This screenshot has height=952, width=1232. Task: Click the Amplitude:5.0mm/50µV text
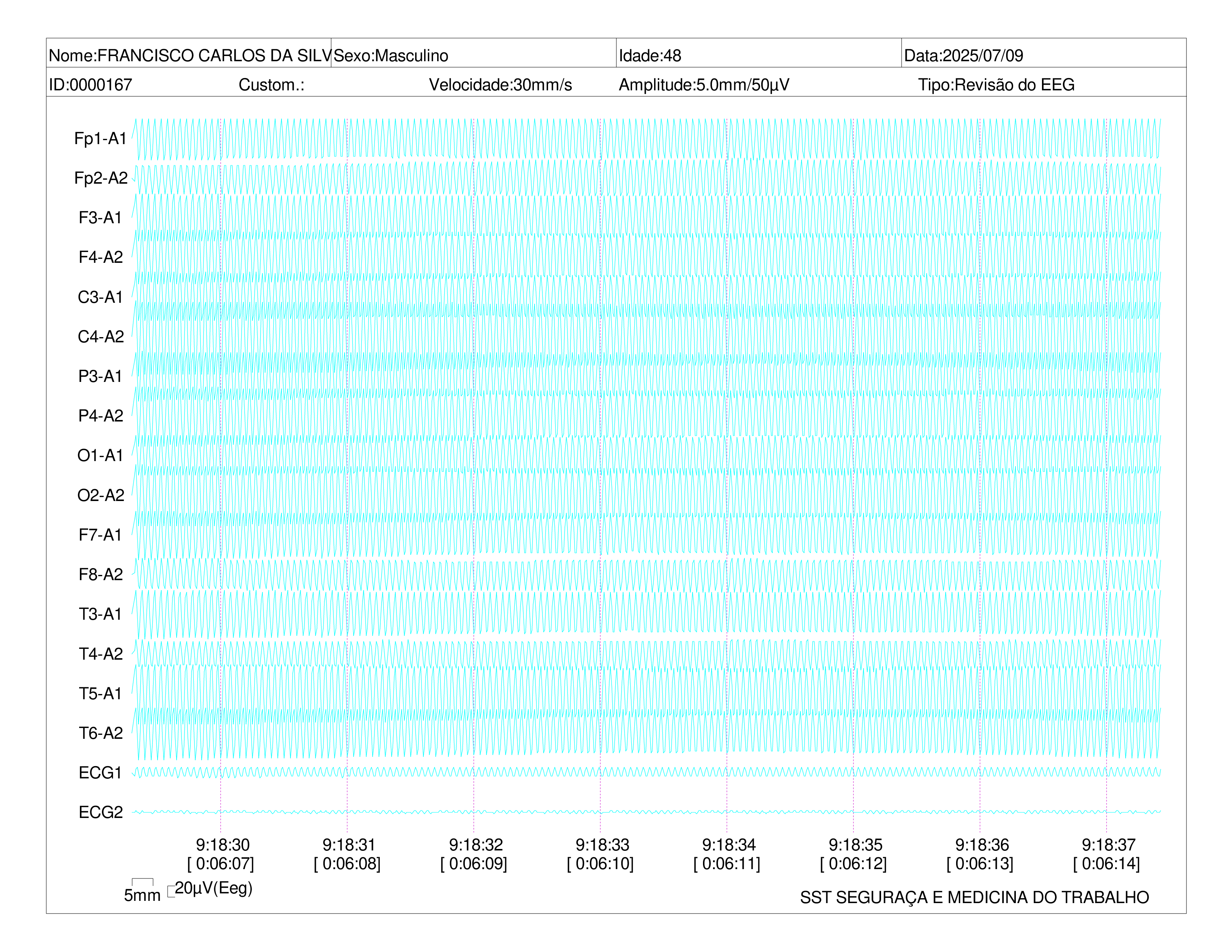tap(704, 85)
